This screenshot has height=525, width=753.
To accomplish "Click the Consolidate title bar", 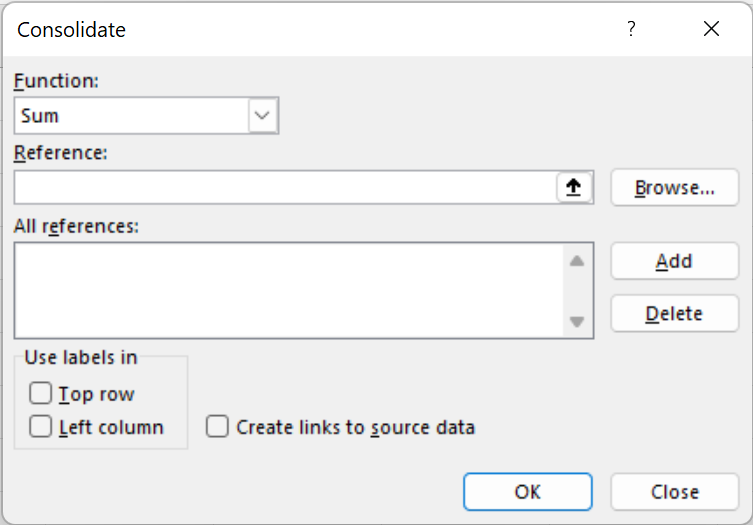I will [x=300, y=29].
